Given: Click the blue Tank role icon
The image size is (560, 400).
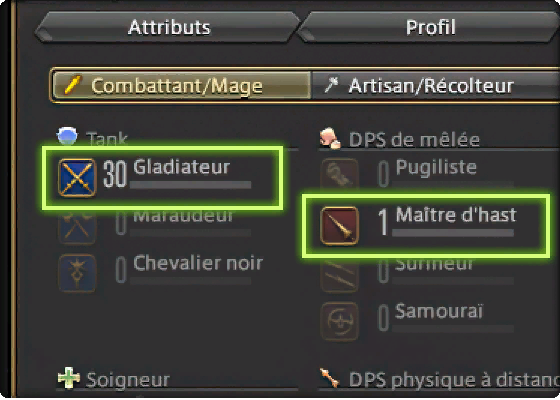Looking at the screenshot, I should tap(67, 136).
